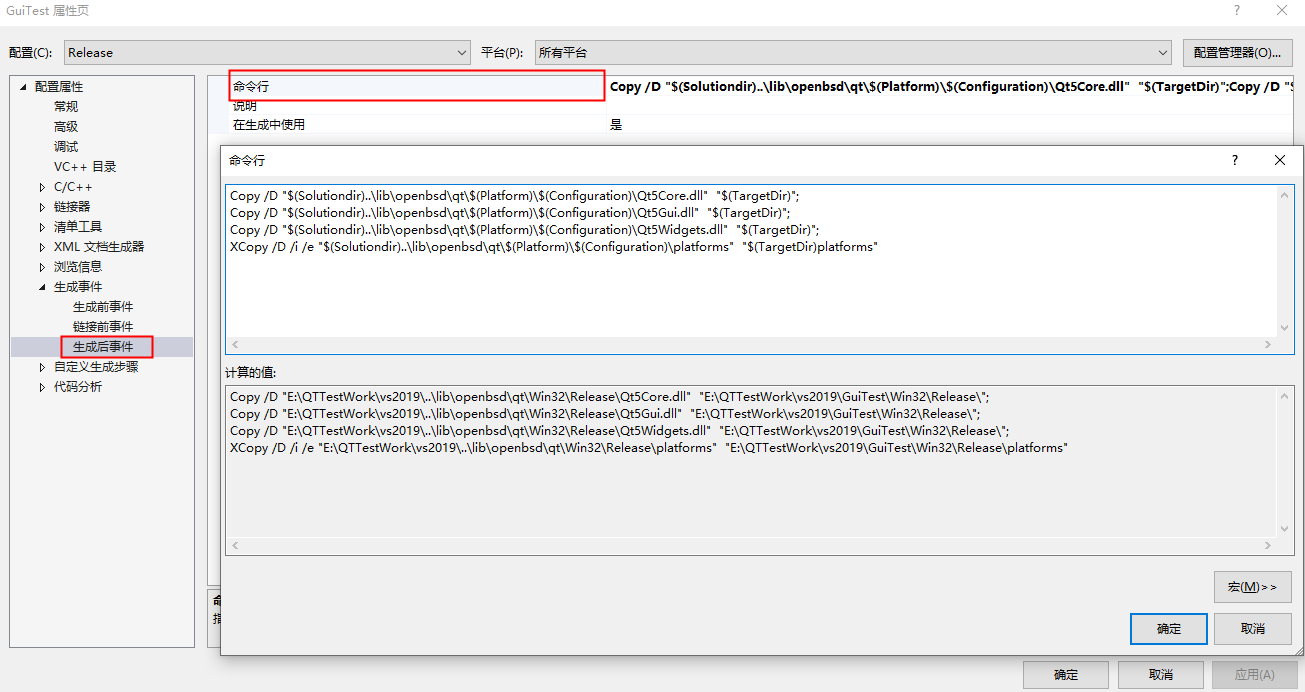
Task: Click left arrow of 计算的值 horizontal scrollbar
Action: pyautogui.click(x=235, y=547)
